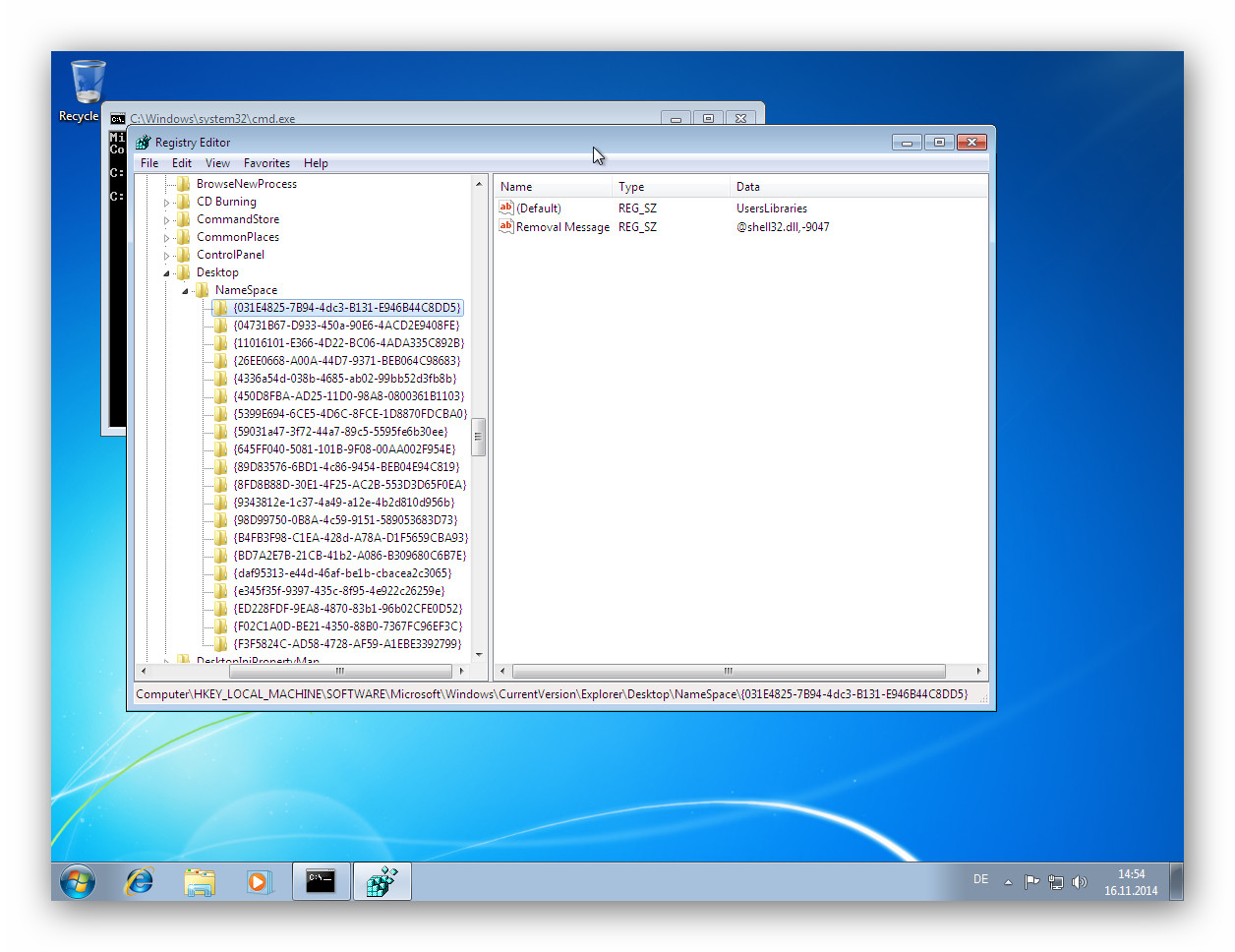Image resolution: width=1235 pixels, height=952 pixels.
Task: Select key {BD7A2E7B-21CB-41b2-A086-B309680C6B7E}
Action: pos(350,556)
